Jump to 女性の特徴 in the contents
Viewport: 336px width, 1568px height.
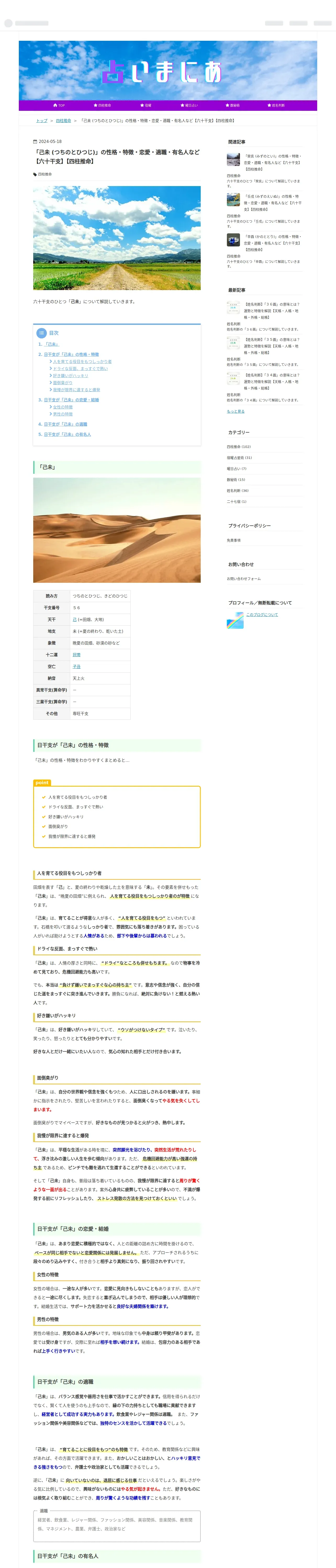[x=62, y=407]
